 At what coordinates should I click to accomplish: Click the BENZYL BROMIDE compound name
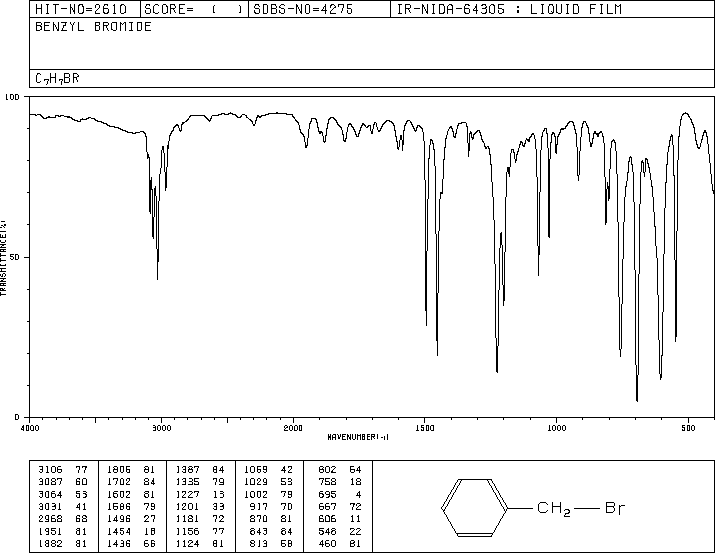coord(93,27)
